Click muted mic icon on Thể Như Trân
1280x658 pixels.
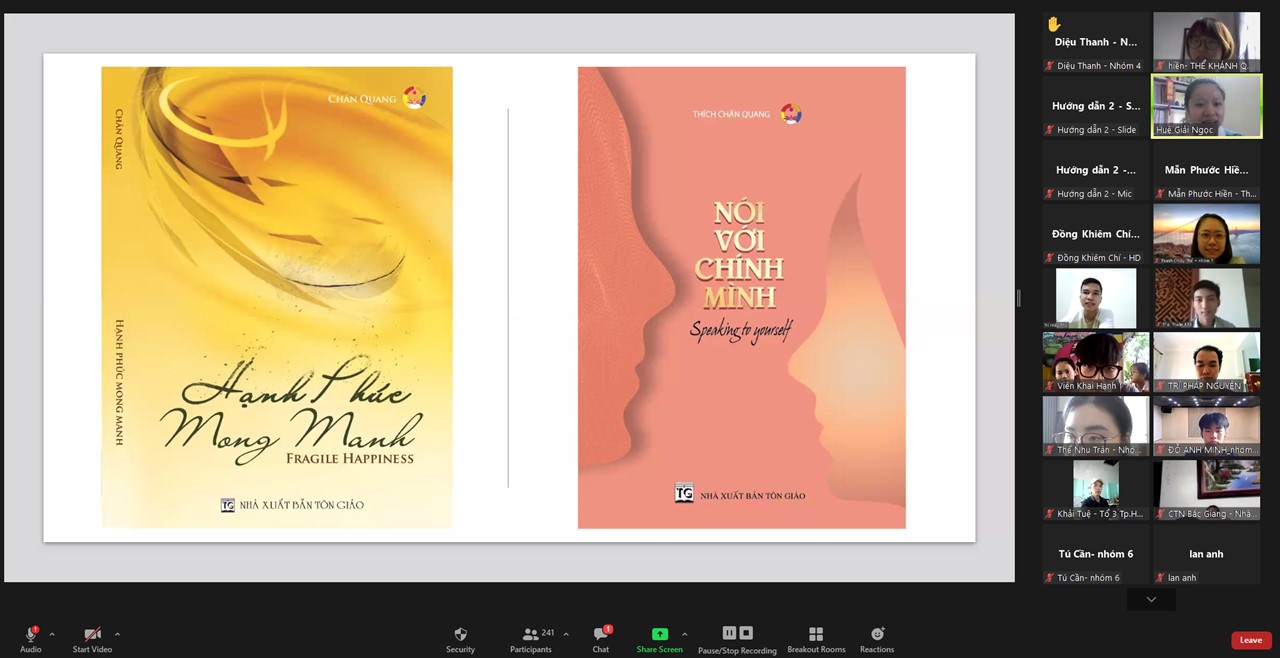coord(1050,450)
